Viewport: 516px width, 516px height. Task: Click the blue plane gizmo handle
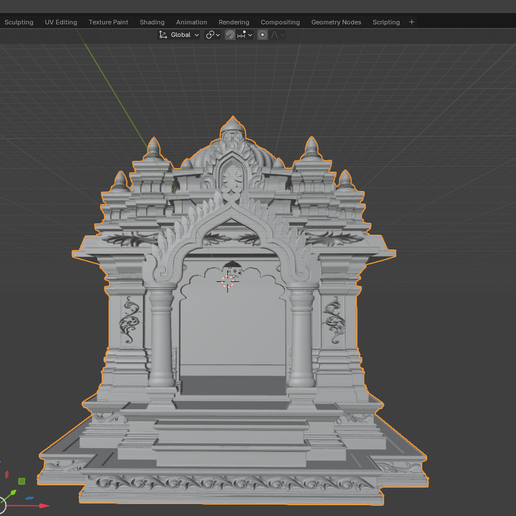coord(29,498)
